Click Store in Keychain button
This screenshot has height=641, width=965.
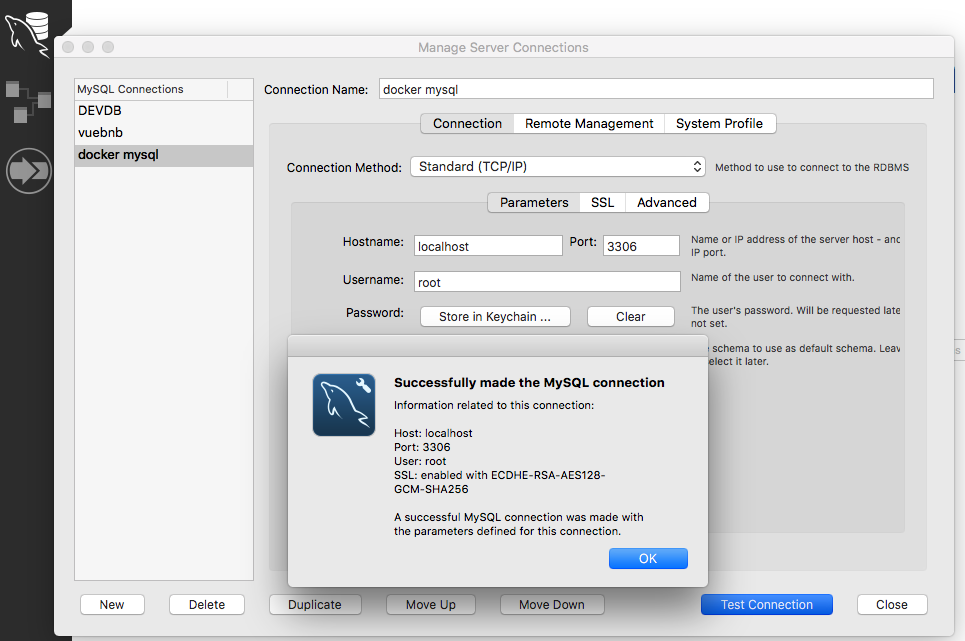[x=495, y=317]
